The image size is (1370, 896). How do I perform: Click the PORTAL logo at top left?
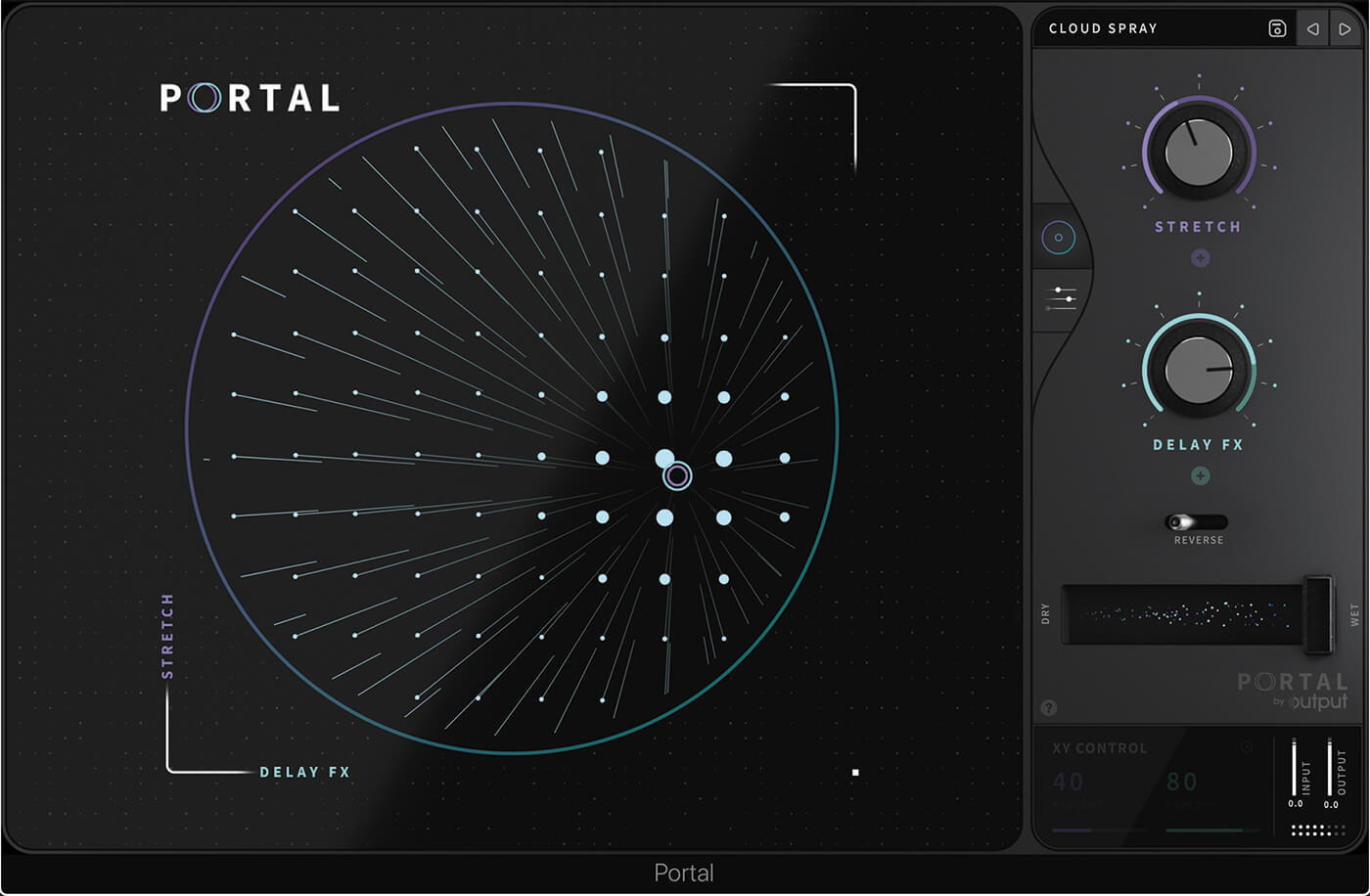click(250, 98)
